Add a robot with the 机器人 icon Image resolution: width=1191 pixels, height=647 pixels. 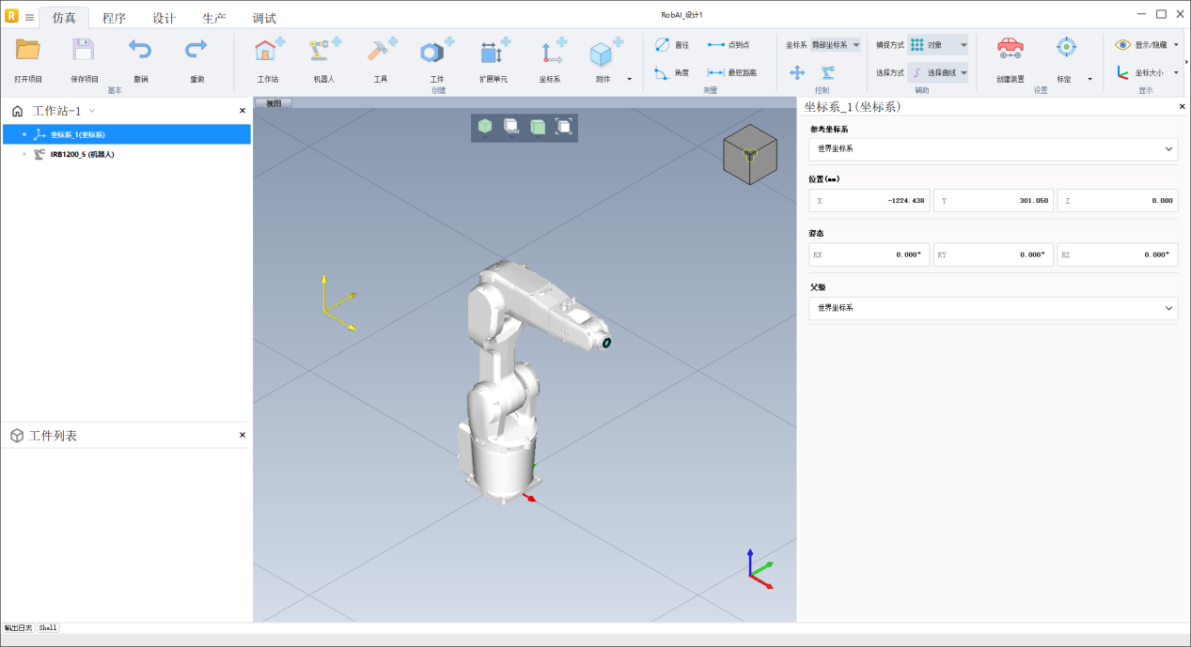pyautogui.click(x=324, y=52)
